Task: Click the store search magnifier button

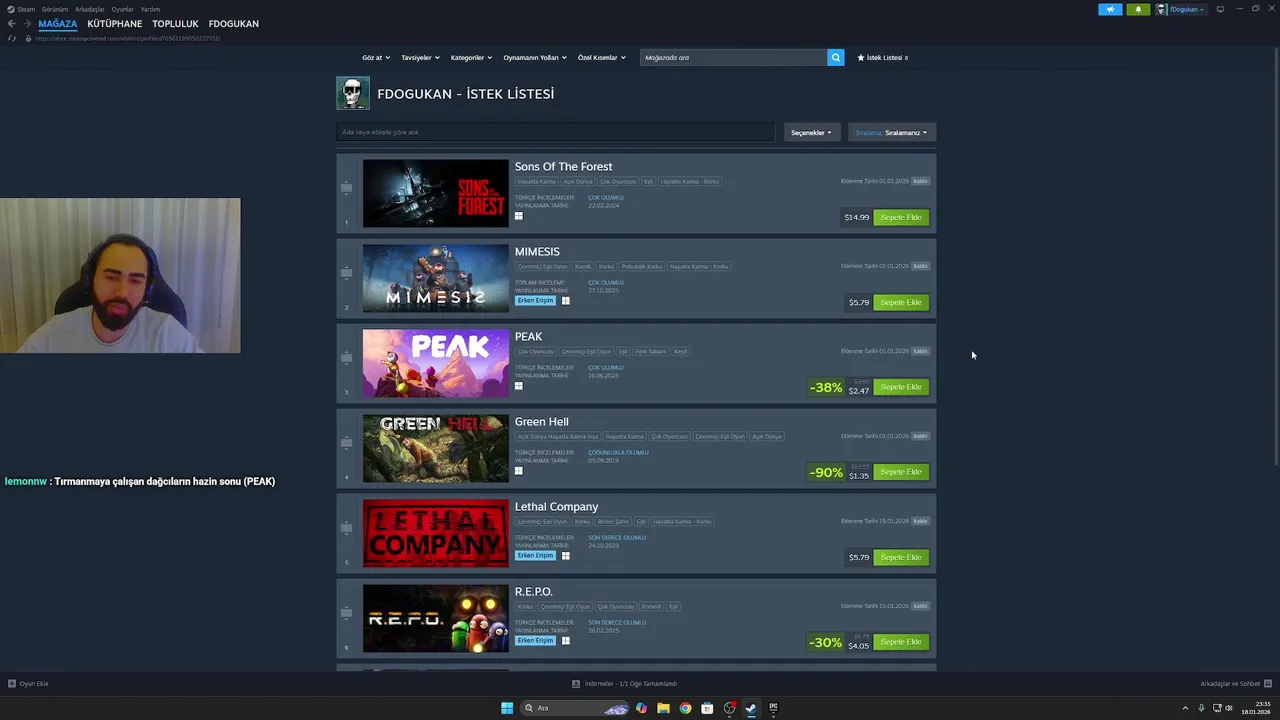Action: tap(836, 57)
